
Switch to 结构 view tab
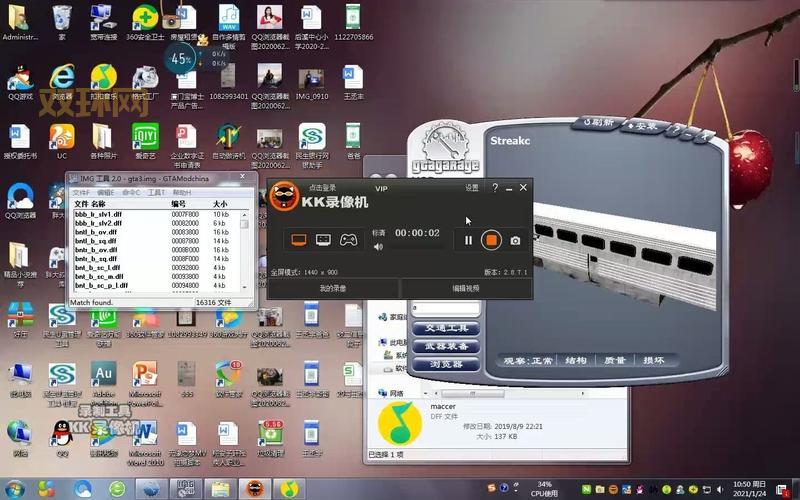(x=576, y=360)
